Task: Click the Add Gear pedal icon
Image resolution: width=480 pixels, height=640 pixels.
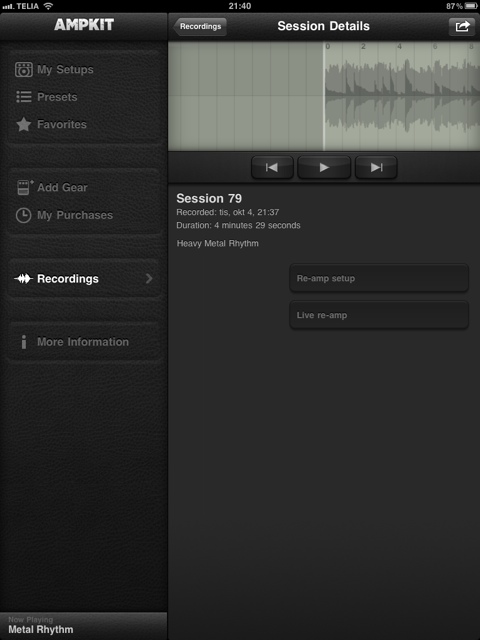Action: point(24,187)
